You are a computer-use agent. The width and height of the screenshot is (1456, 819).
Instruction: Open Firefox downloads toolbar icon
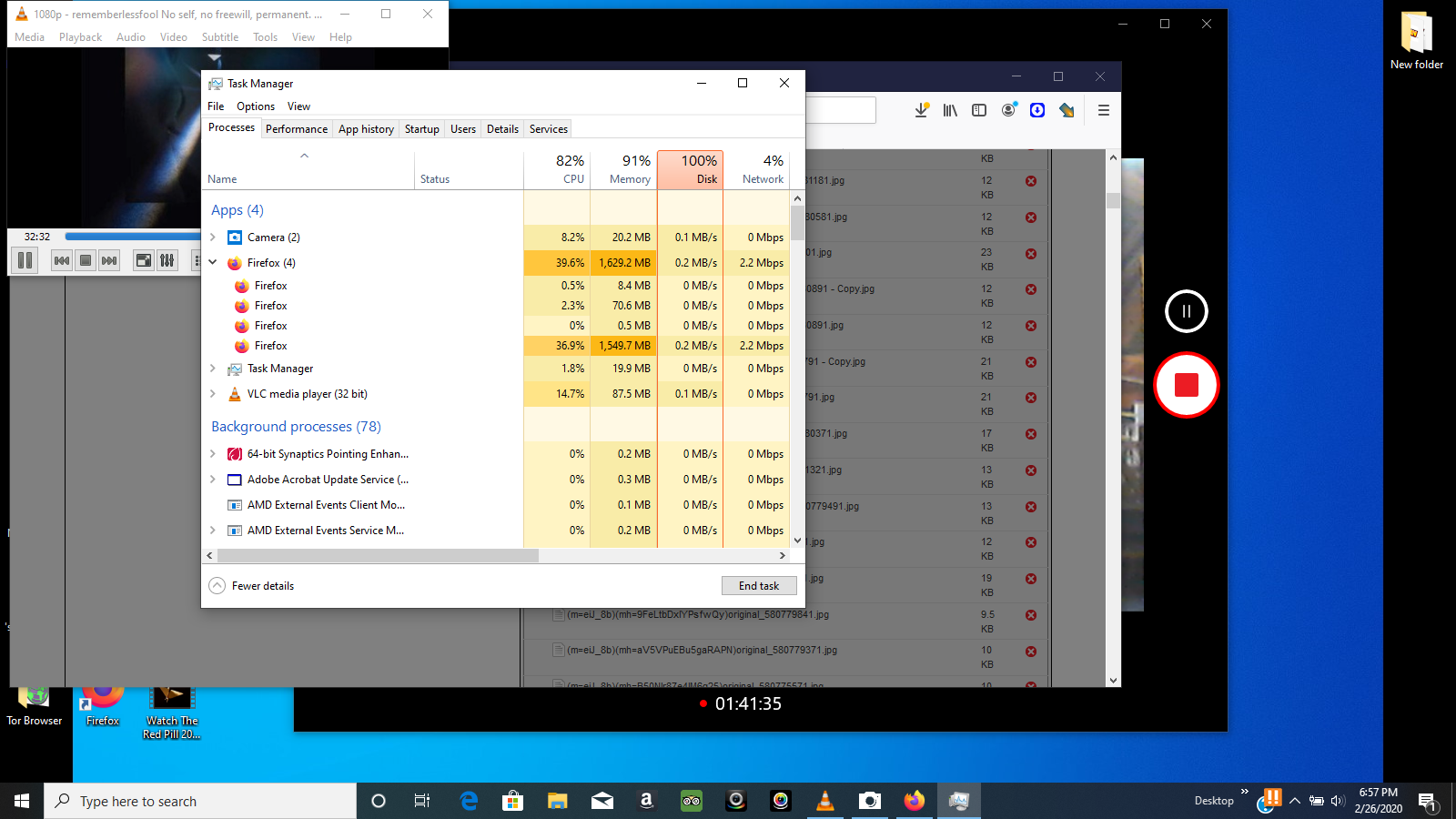point(922,110)
